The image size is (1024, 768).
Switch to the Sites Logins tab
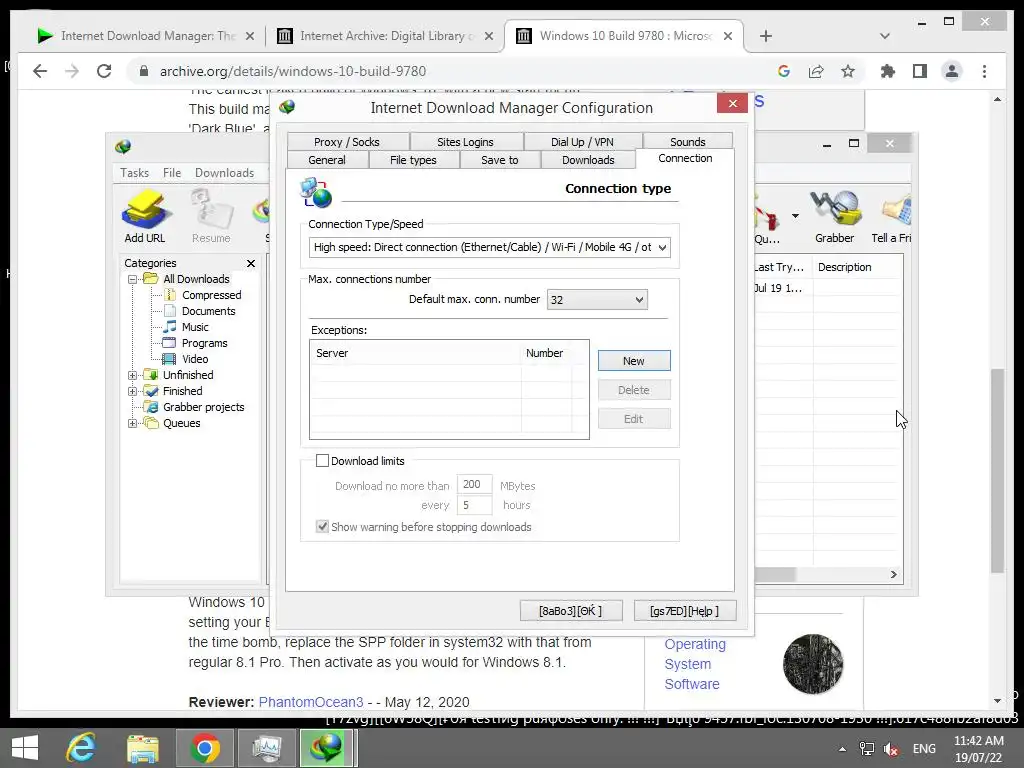coord(465,142)
